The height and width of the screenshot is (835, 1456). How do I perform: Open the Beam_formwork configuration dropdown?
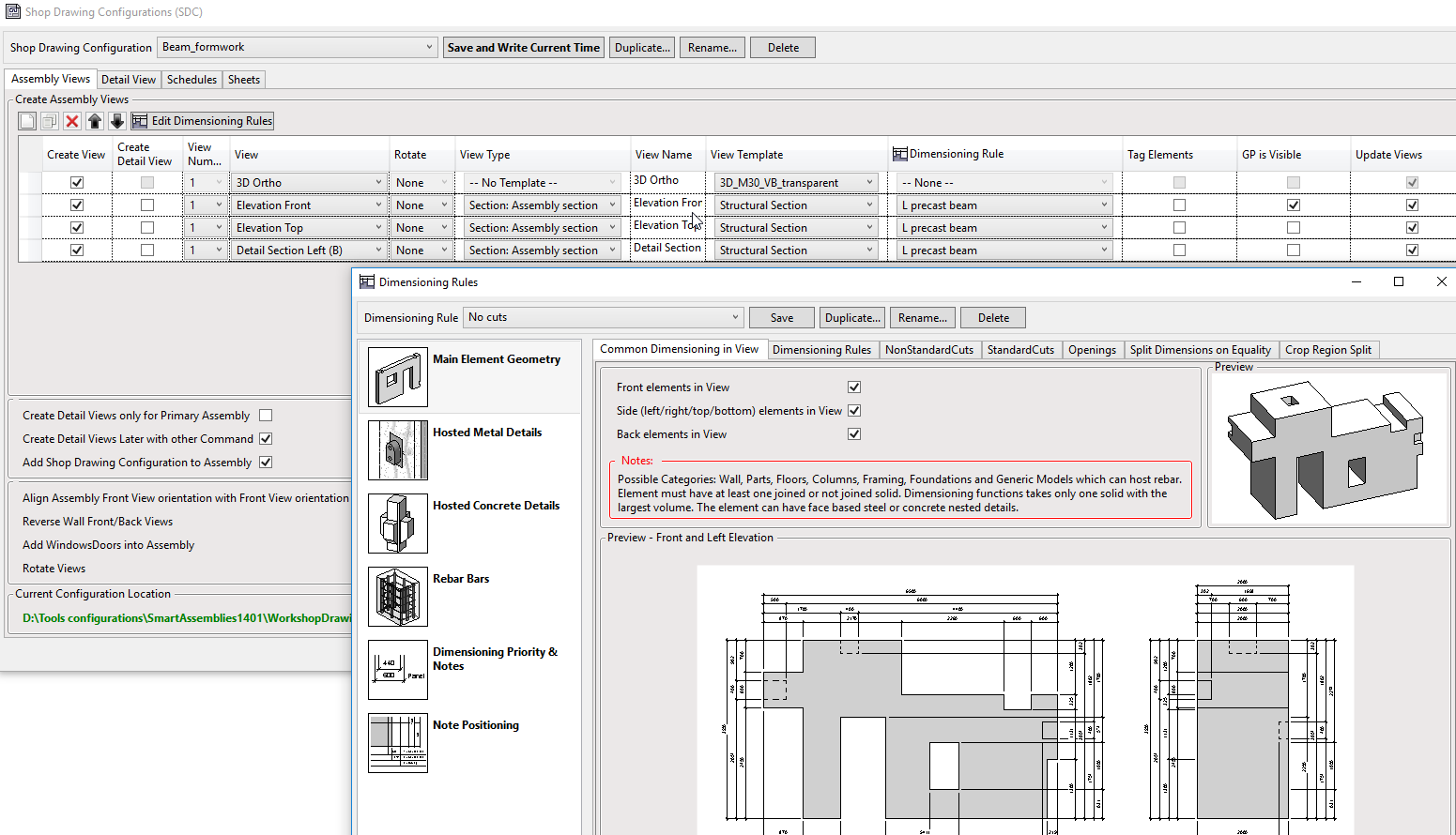click(429, 46)
